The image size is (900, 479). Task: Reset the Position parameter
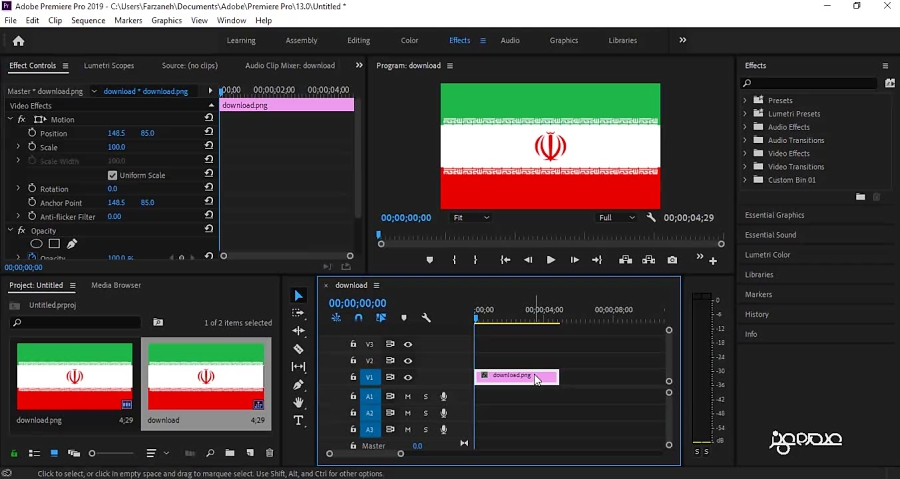(x=209, y=133)
